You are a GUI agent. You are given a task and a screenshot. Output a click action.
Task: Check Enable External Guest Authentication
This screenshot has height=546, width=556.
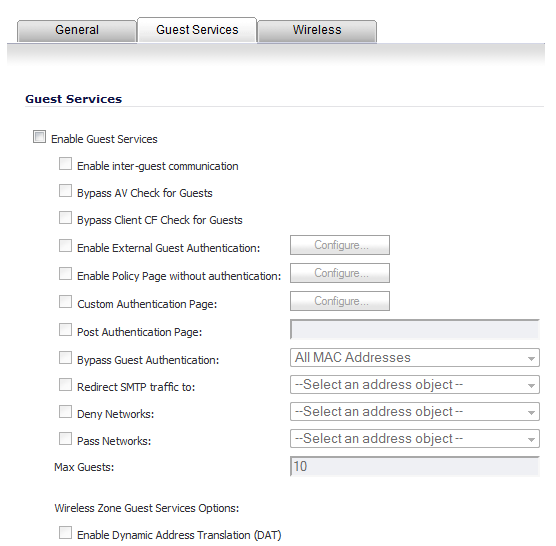(x=65, y=245)
